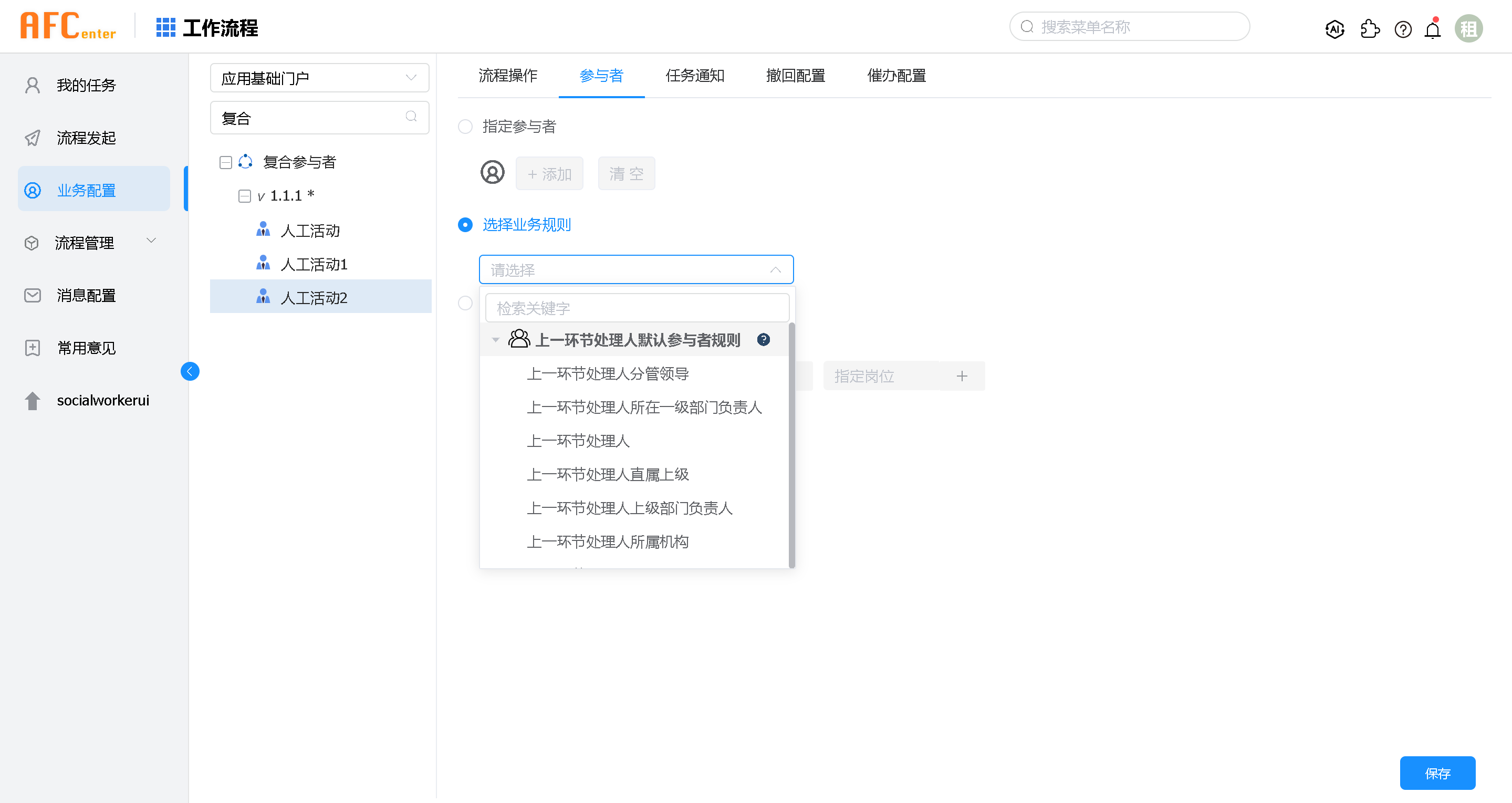The image size is (1512, 803).
Task: Open the plugin puzzle icon
Action: point(1369,29)
